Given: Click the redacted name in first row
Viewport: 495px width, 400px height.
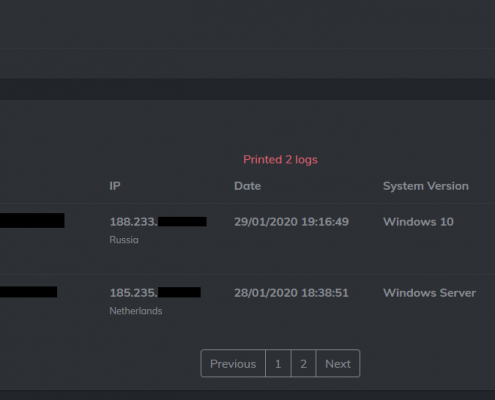Looking at the screenshot, I should tap(32, 220).
